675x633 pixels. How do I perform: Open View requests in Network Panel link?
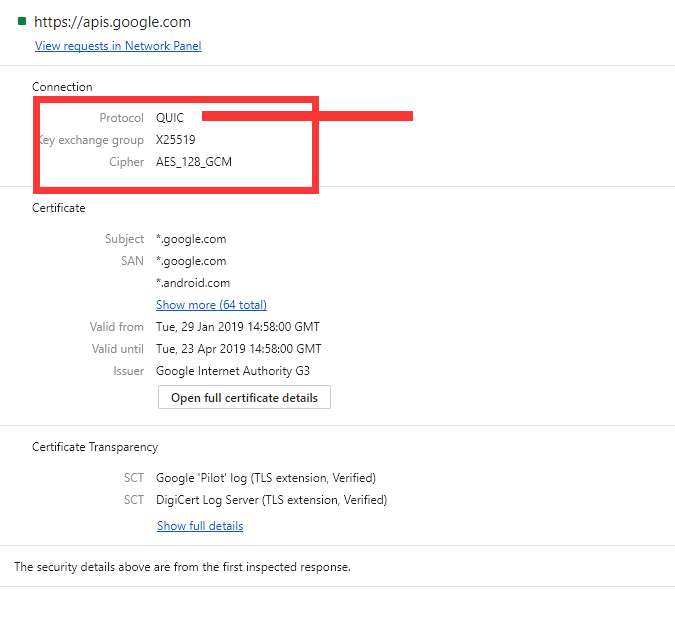(x=118, y=46)
